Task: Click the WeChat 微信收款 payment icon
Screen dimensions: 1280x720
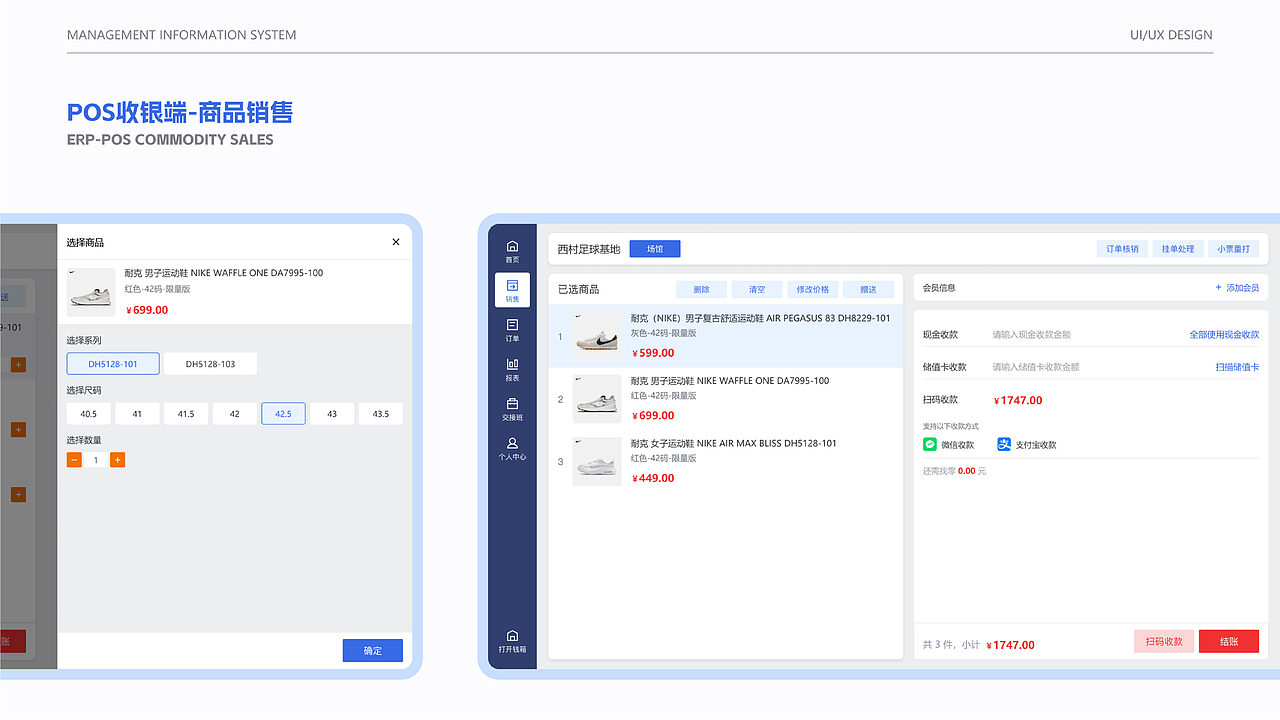Action: tap(930, 444)
